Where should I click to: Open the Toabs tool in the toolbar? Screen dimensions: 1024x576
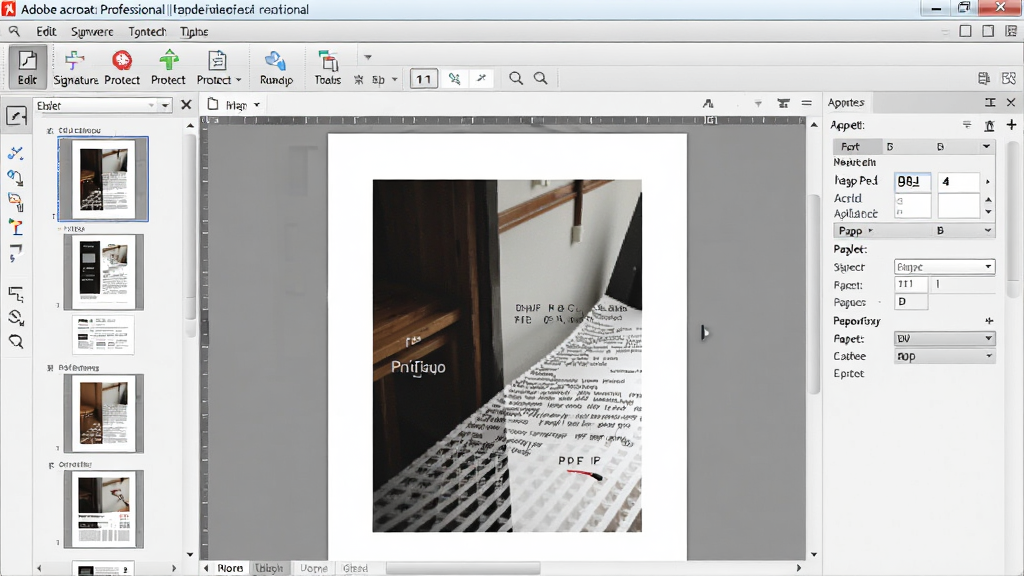[x=328, y=68]
